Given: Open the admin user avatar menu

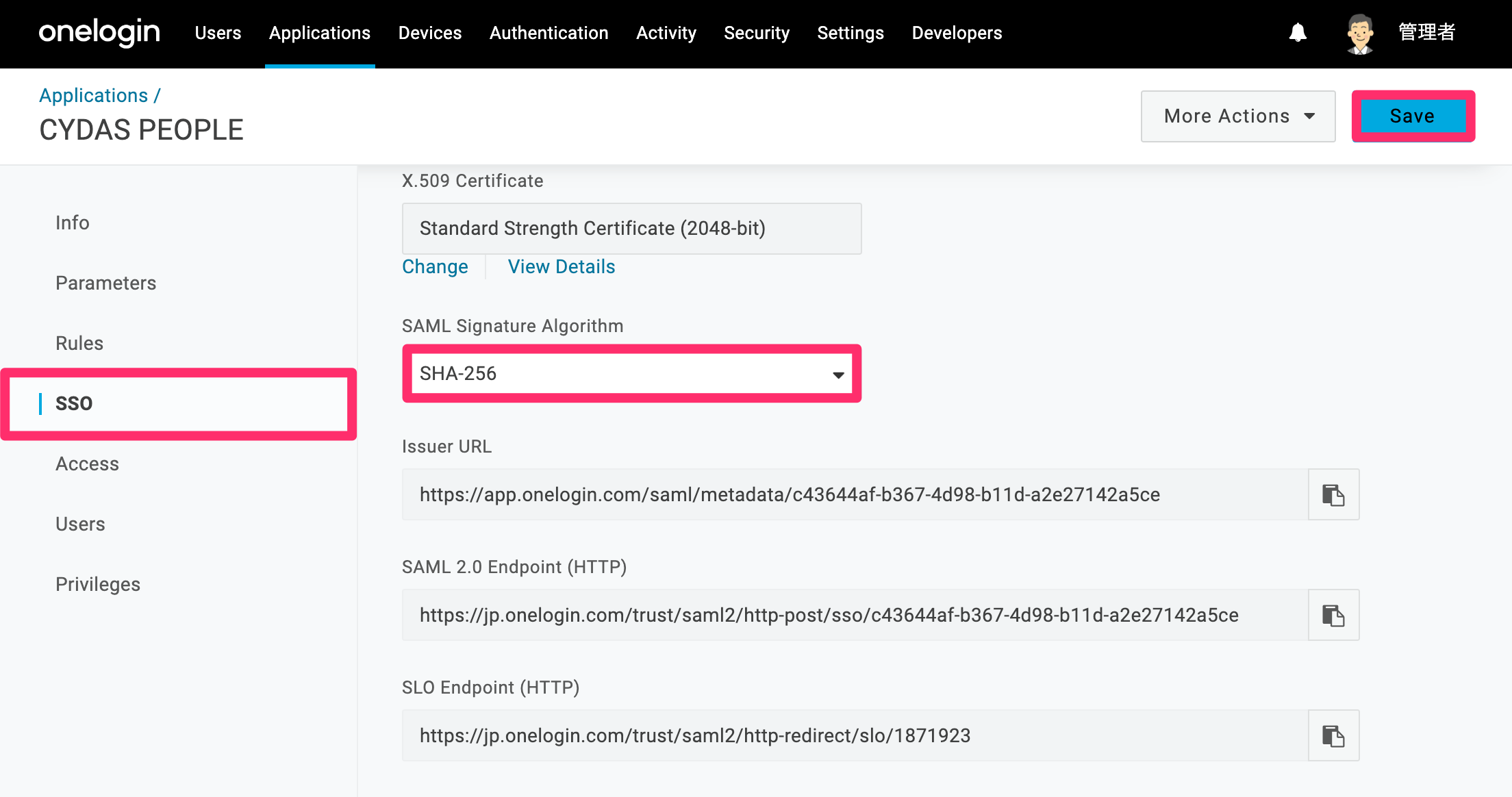Looking at the screenshot, I should pyautogui.click(x=1360, y=33).
